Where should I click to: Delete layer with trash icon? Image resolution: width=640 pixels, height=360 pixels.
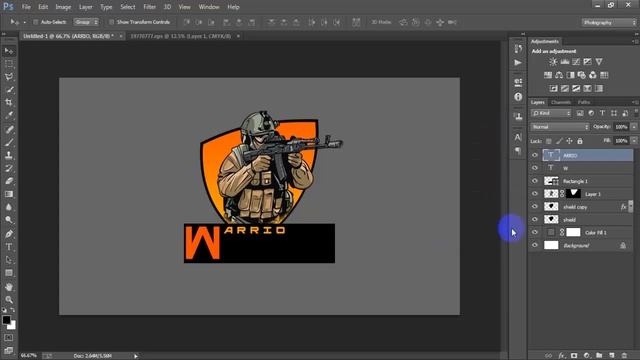click(624, 356)
